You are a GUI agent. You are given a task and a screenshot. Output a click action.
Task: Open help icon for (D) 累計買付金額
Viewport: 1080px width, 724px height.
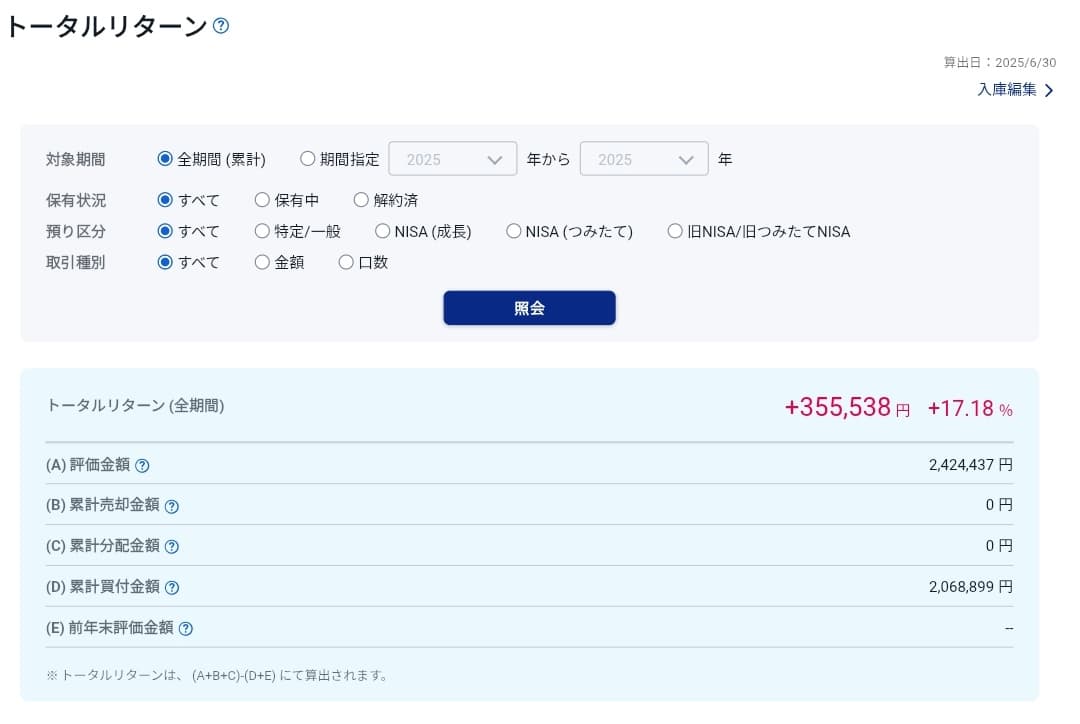tap(171, 588)
